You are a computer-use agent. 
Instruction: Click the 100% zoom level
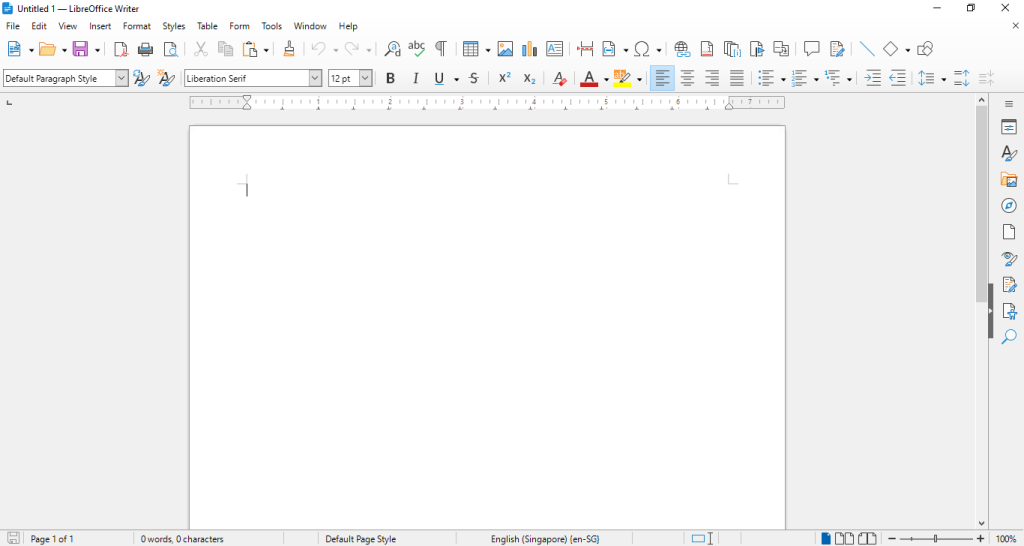click(1006, 539)
